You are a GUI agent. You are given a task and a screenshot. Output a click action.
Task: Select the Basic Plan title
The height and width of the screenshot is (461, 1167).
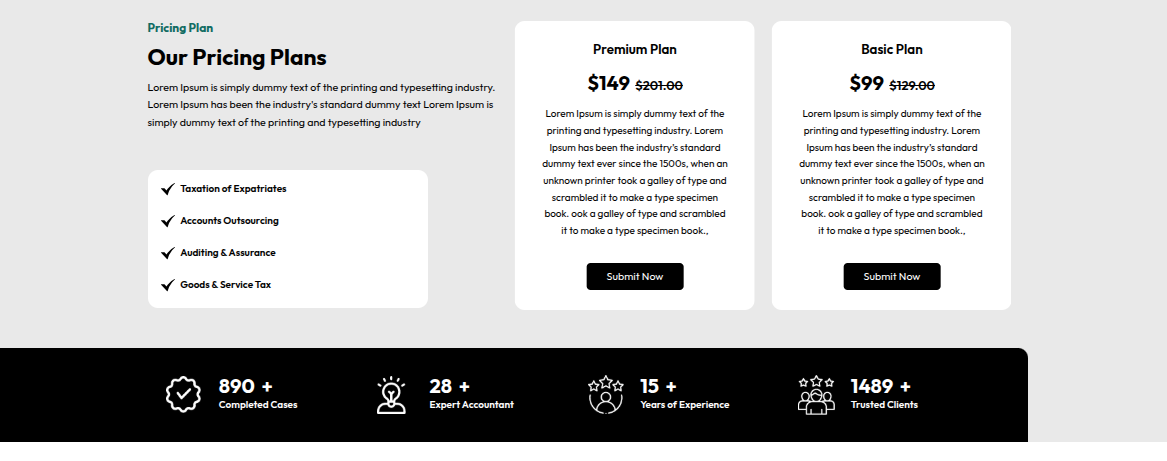pos(891,49)
